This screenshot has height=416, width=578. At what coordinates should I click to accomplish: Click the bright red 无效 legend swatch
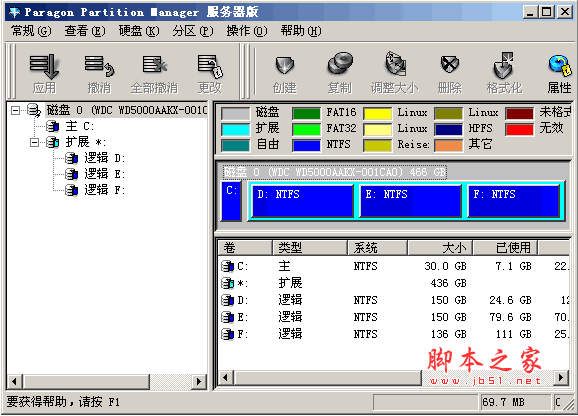[519, 129]
